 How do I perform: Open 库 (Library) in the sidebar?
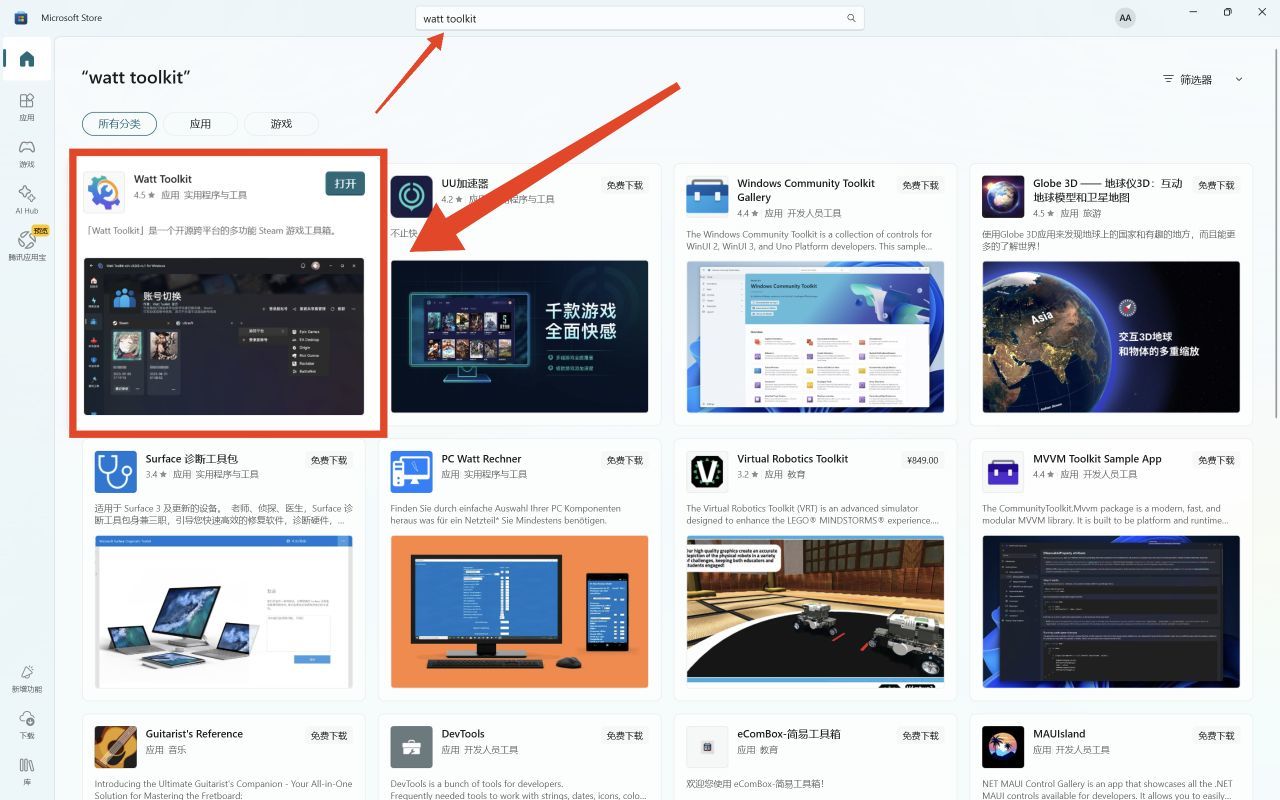coord(27,771)
